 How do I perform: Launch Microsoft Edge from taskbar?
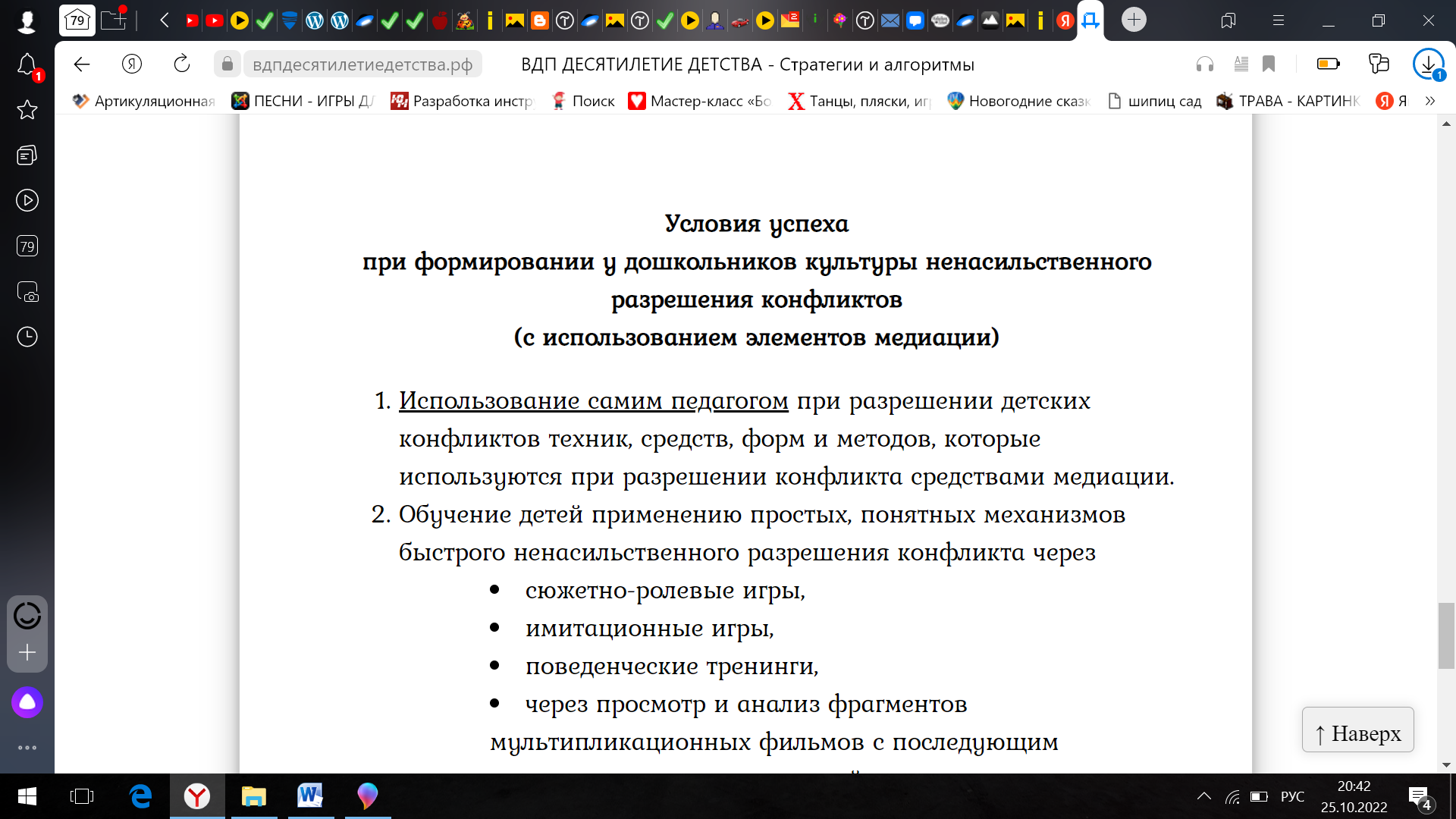140,796
